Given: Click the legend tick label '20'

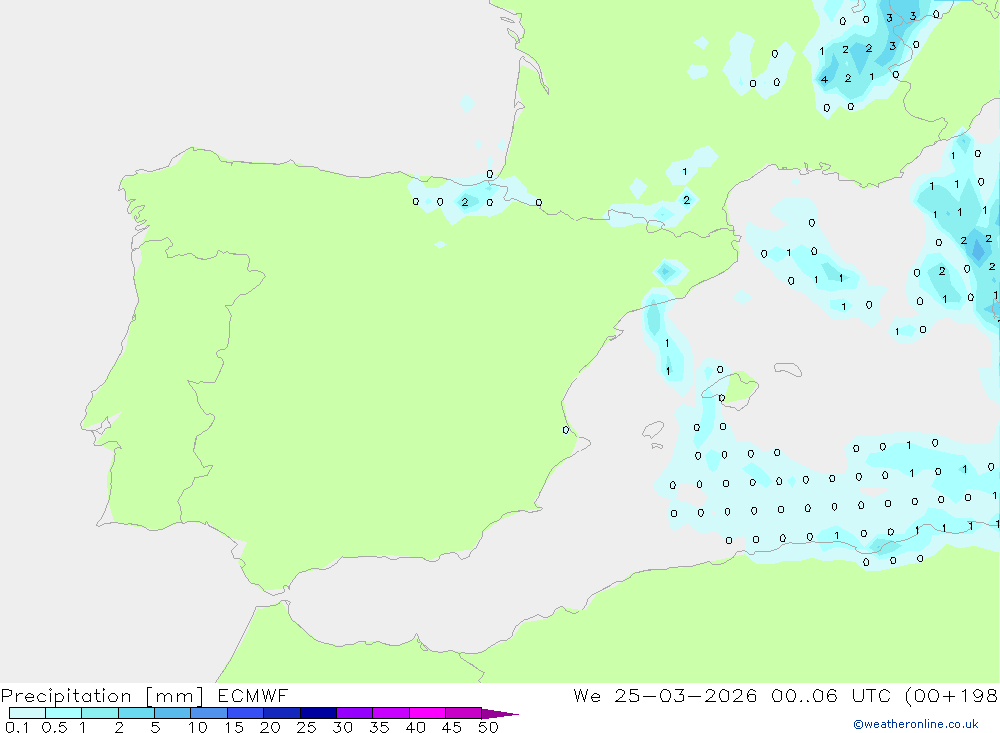Looking at the screenshot, I should [x=270, y=727].
